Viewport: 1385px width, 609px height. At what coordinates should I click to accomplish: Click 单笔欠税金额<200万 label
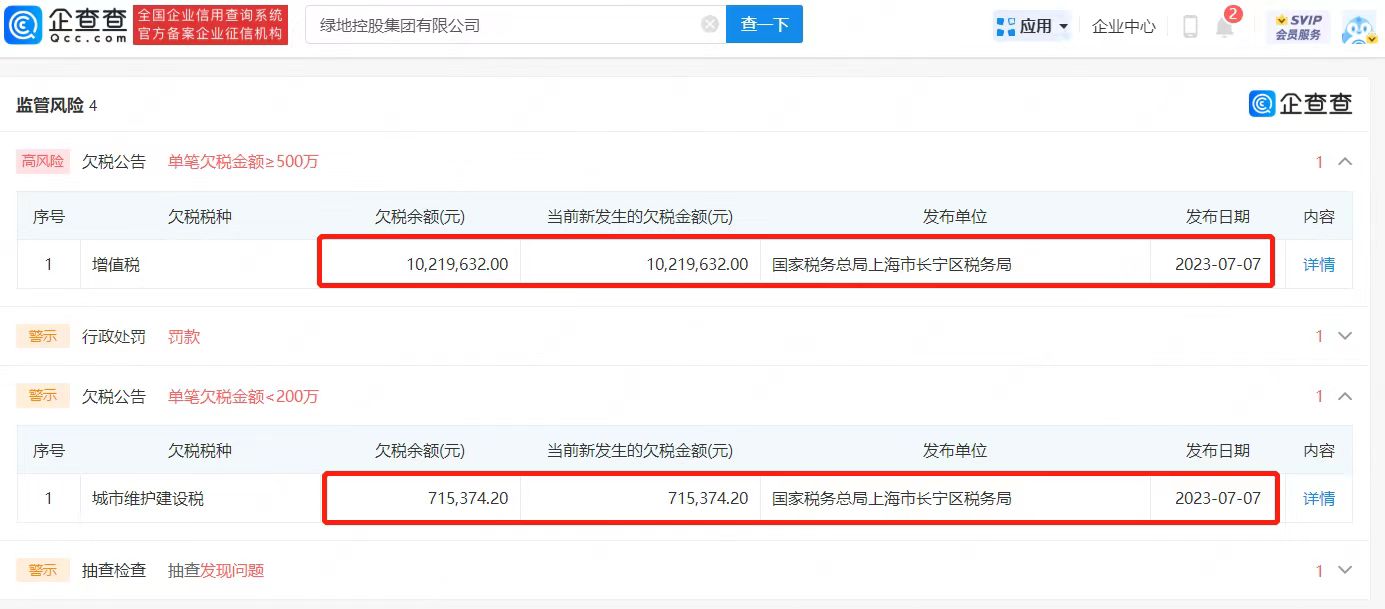coord(243,397)
